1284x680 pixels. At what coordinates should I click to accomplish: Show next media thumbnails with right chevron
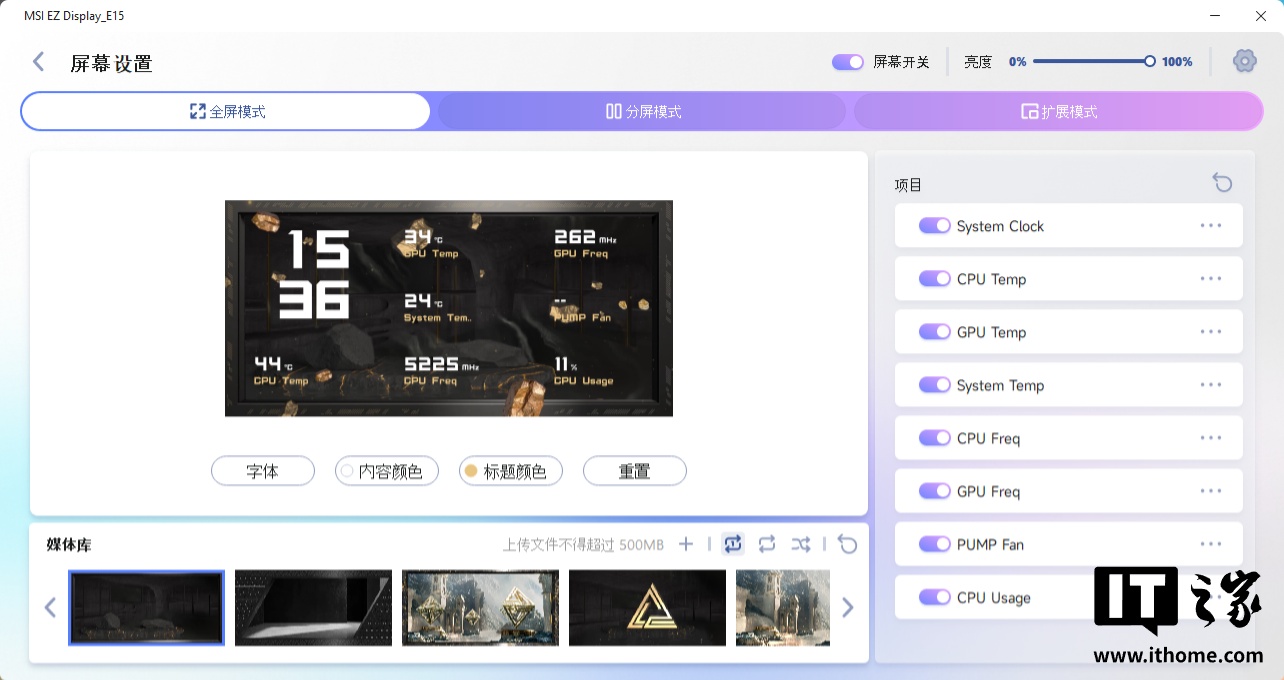click(848, 607)
